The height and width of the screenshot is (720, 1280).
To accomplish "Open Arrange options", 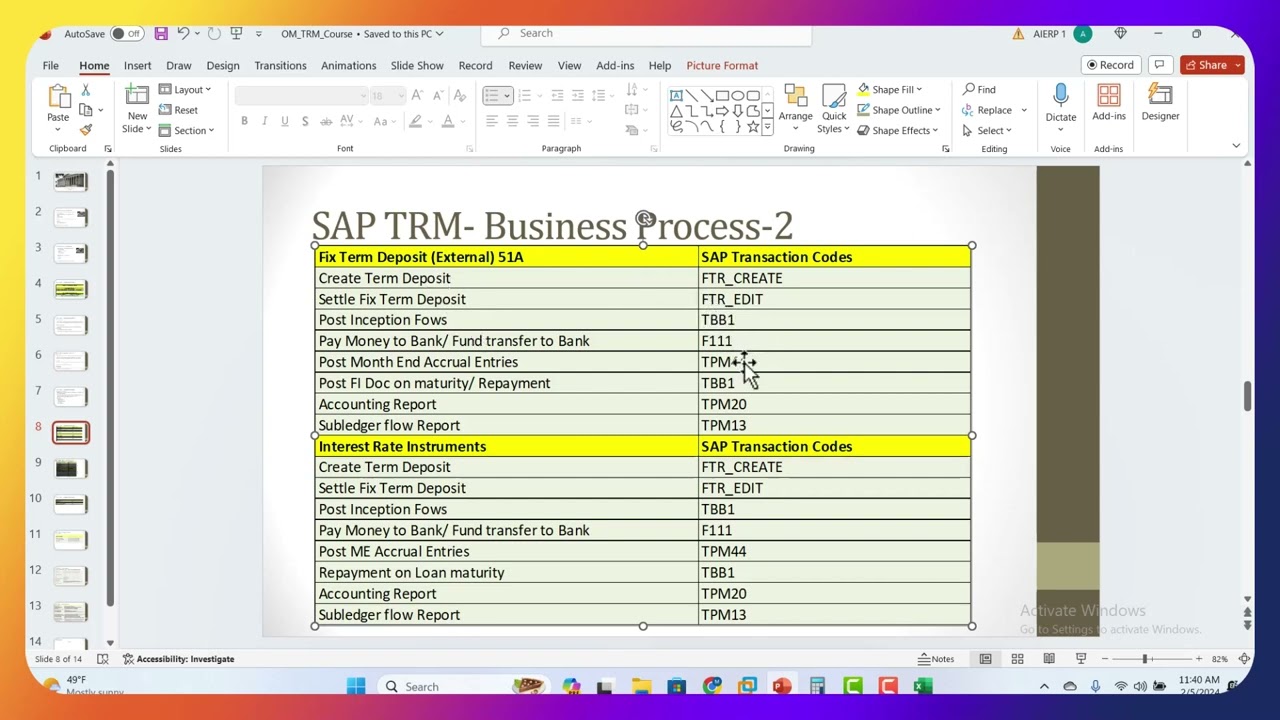I will point(796,108).
